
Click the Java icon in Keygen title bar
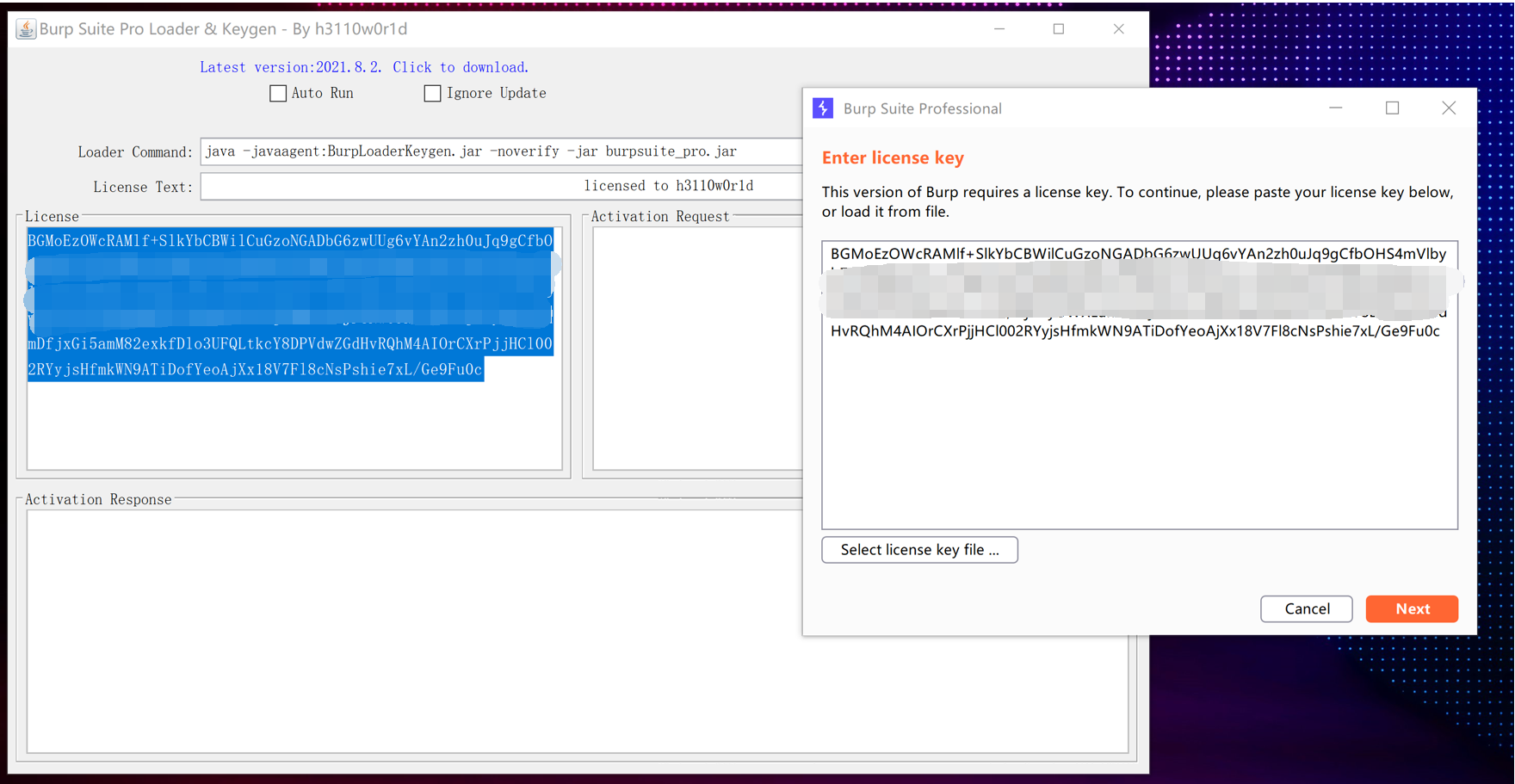click(x=26, y=29)
